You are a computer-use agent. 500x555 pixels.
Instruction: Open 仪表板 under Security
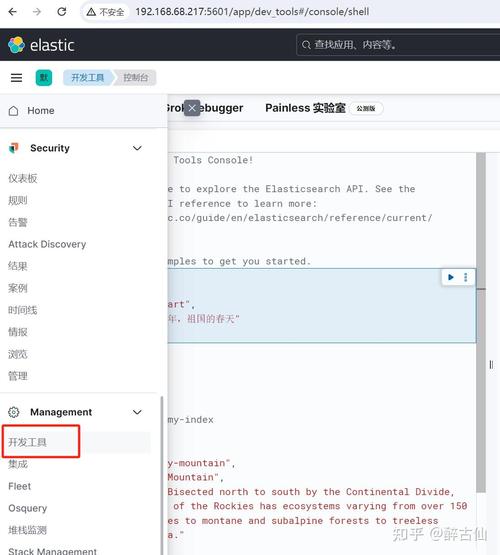tap(23, 178)
